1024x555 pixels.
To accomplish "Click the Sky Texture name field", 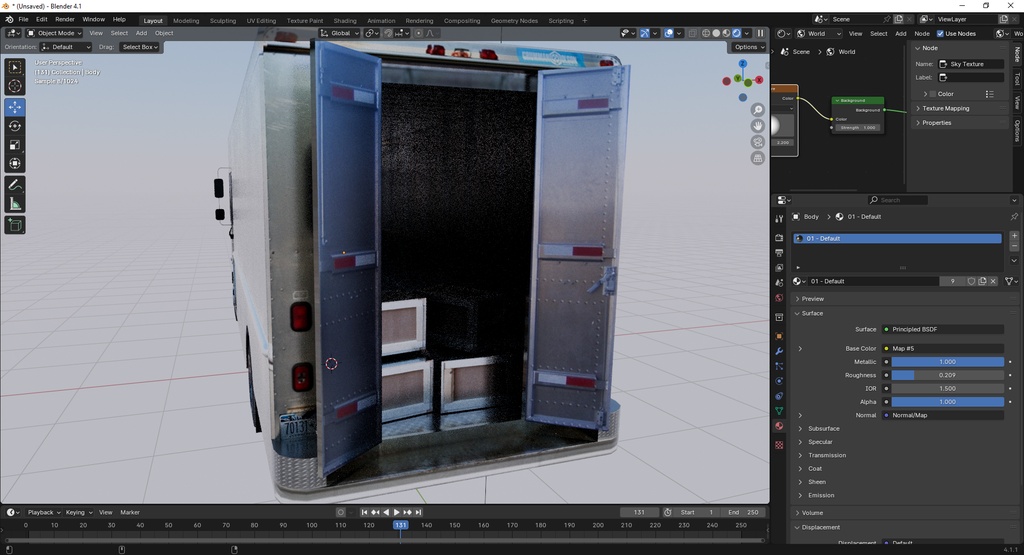I will coord(972,64).
